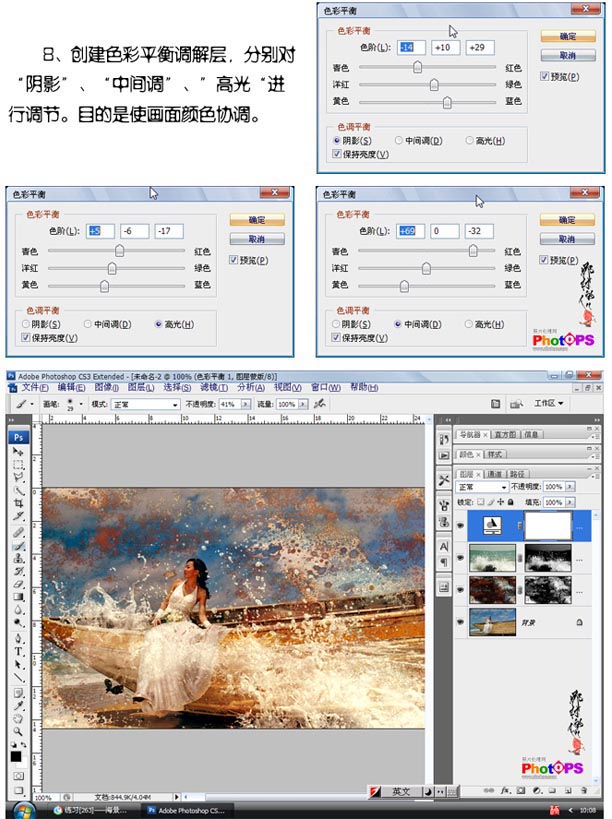Open the 工作区 (Workspace) dropdown
The width and height of the screenshot is (612, 819).
click(549, 404)
